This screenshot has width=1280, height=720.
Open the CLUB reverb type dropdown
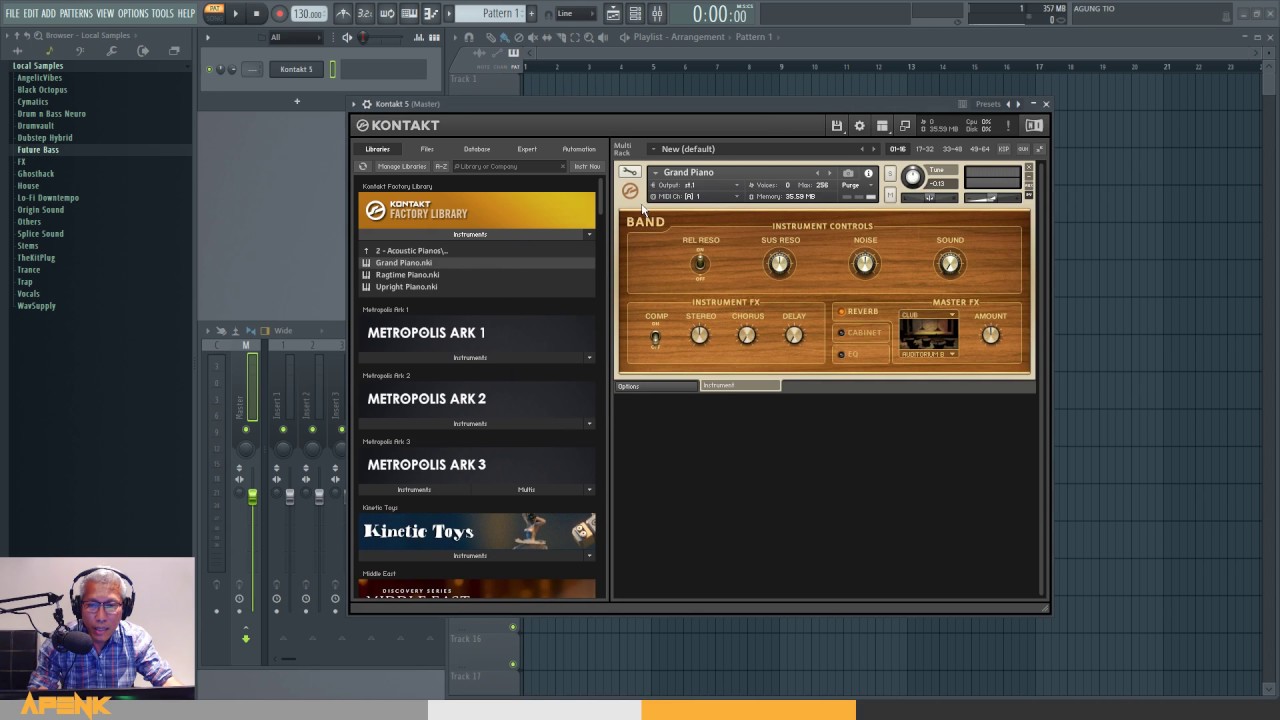[928, 315]
